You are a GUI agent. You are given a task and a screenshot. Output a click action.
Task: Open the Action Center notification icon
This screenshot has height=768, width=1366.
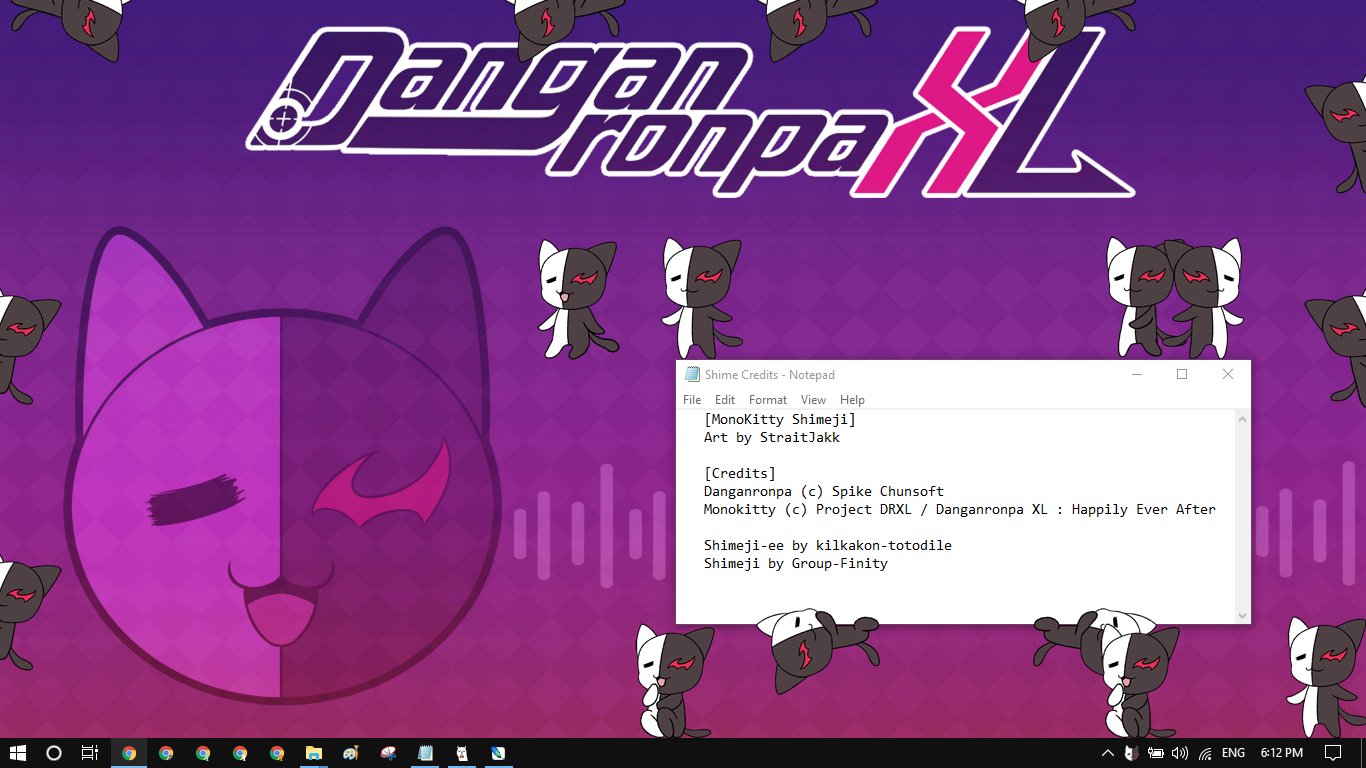tap(1332, 753)
